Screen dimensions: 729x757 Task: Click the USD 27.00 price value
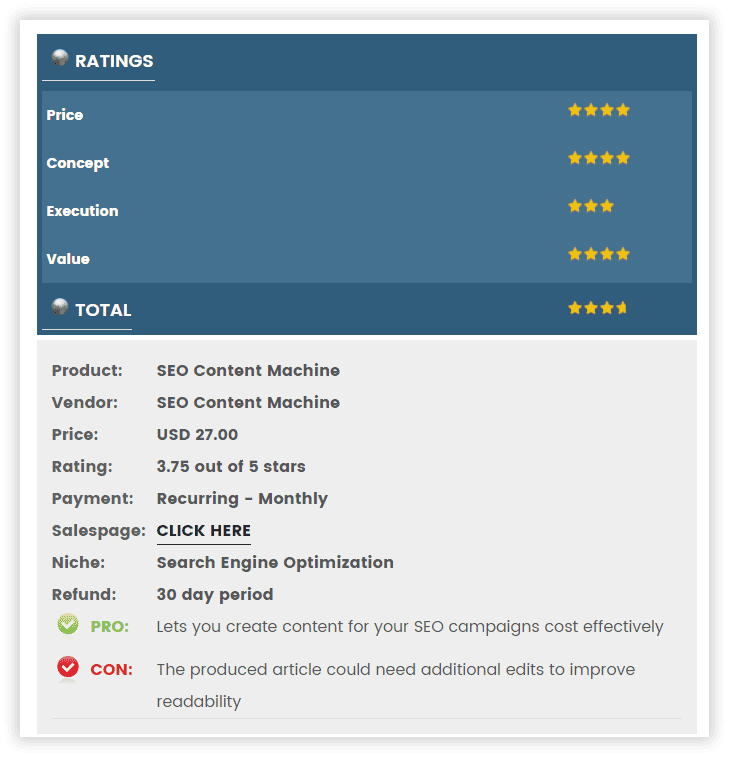(197, 435)
